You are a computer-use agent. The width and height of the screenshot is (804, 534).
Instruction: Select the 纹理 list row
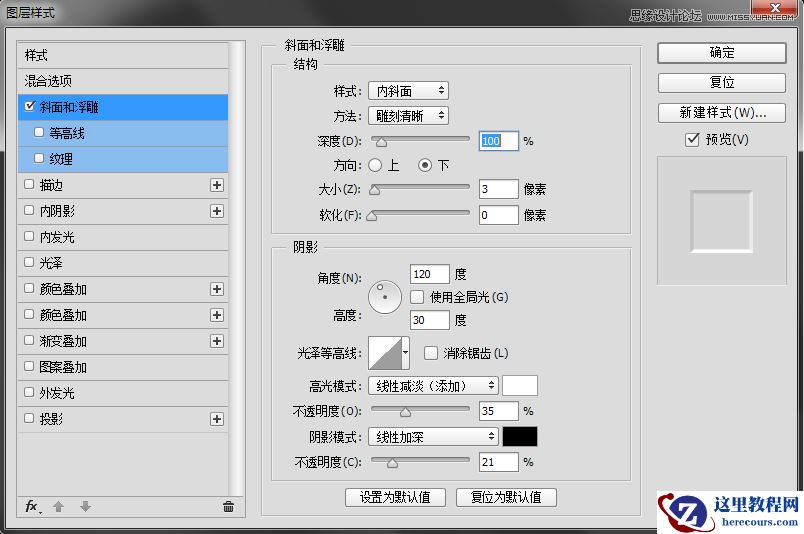[x=123, y=159]
